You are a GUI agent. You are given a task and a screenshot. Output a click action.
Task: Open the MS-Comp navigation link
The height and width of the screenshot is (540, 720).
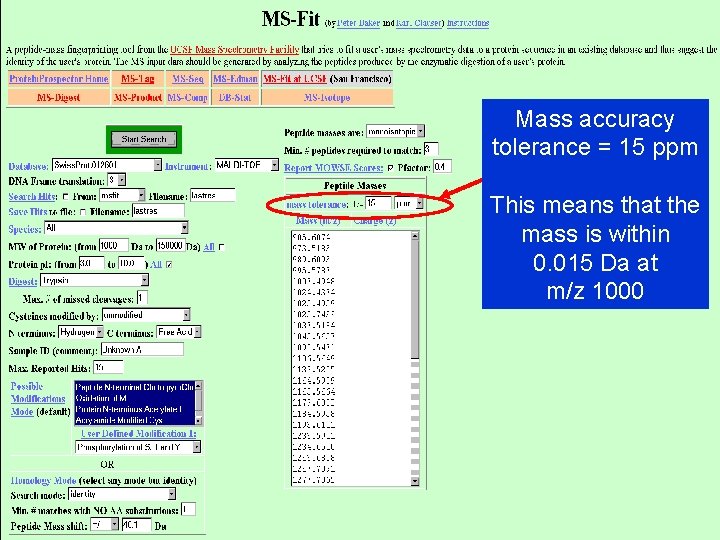(x=187, y=97)
